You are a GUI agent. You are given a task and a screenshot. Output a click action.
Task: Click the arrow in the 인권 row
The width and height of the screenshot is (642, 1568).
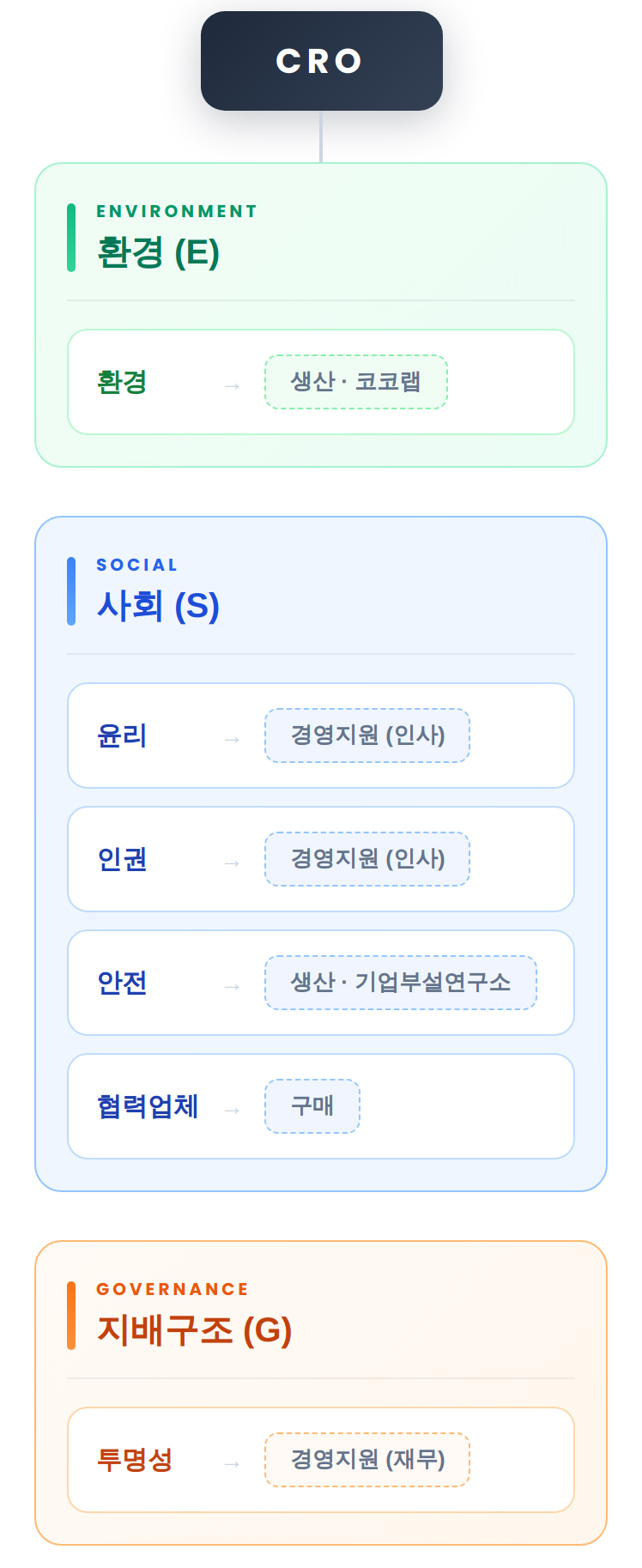coord(231,864)
